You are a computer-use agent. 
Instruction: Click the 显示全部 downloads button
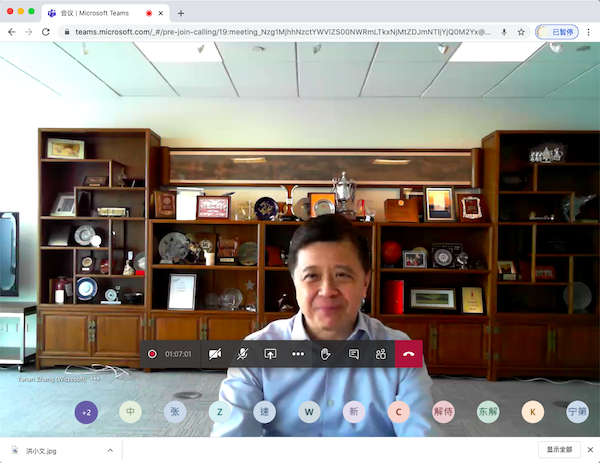[559, 450]
